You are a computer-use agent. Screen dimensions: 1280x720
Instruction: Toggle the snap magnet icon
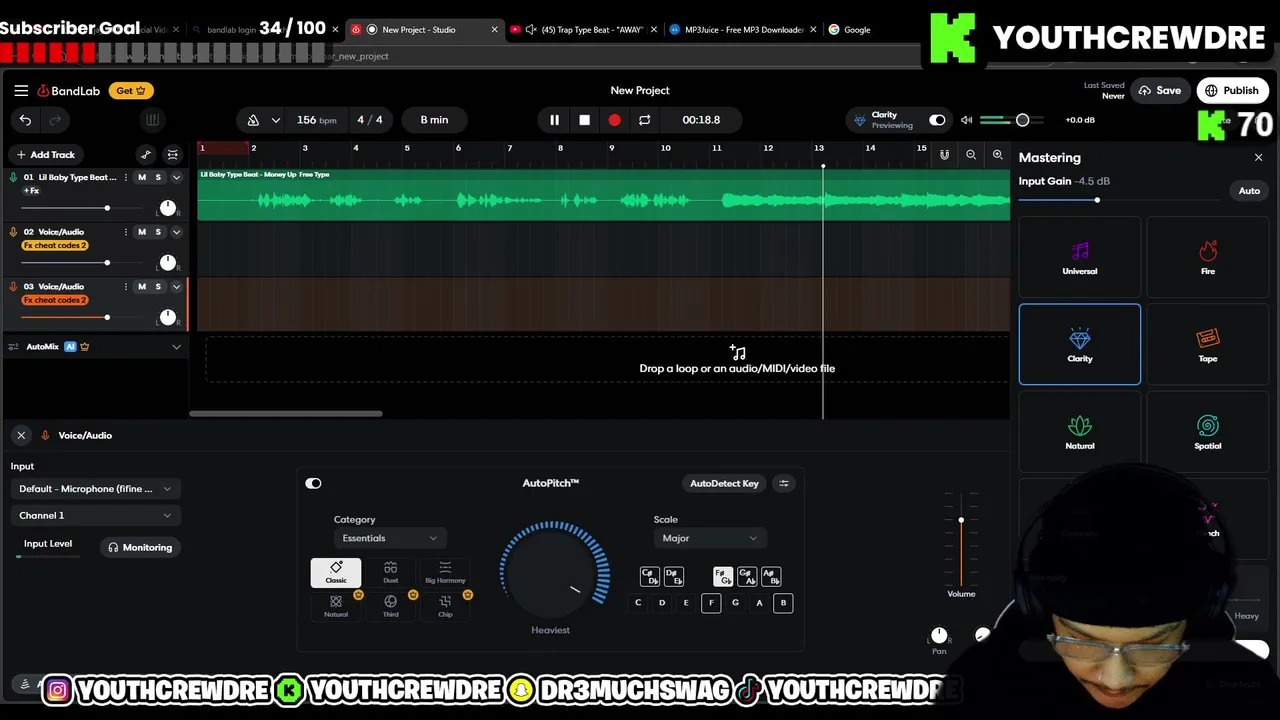(944, 155)
